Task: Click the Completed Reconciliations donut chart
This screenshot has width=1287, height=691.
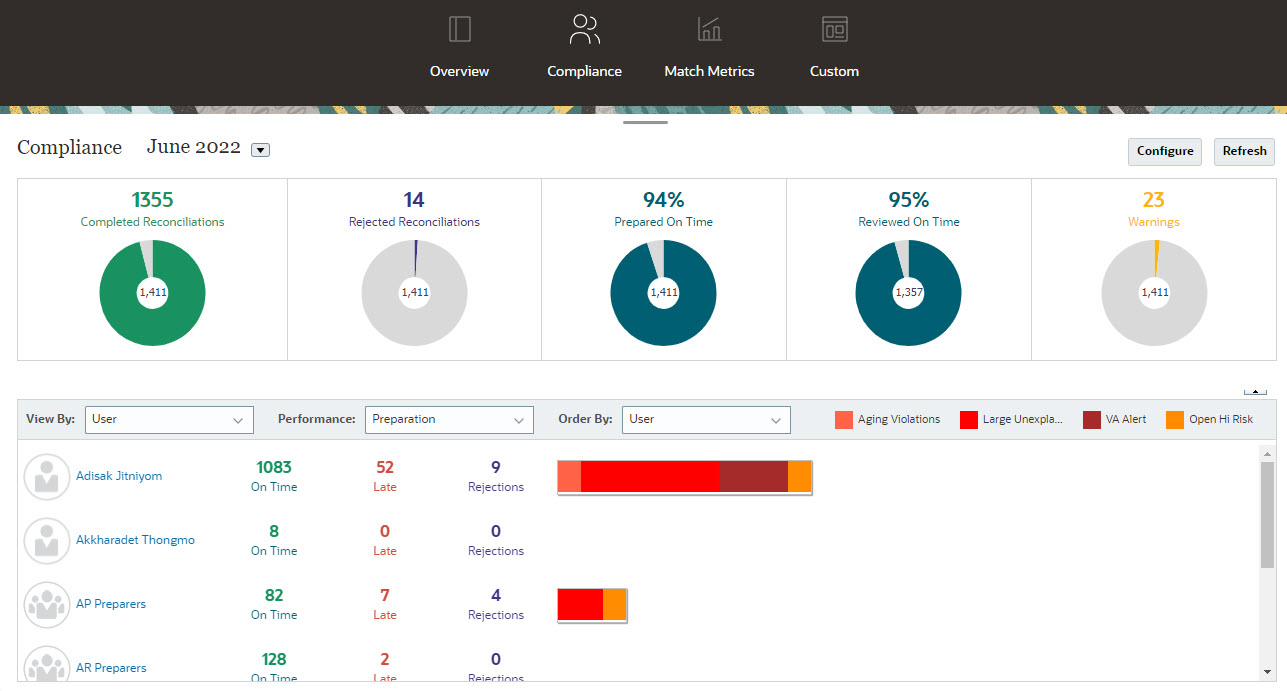Action: coord(152,292)
